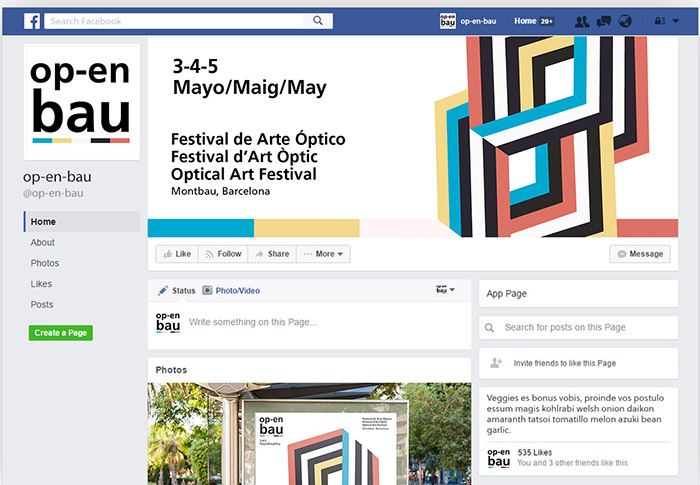Click the Facebook logo icon
Screen dimensions: 700x485
(x=32, y=21)
